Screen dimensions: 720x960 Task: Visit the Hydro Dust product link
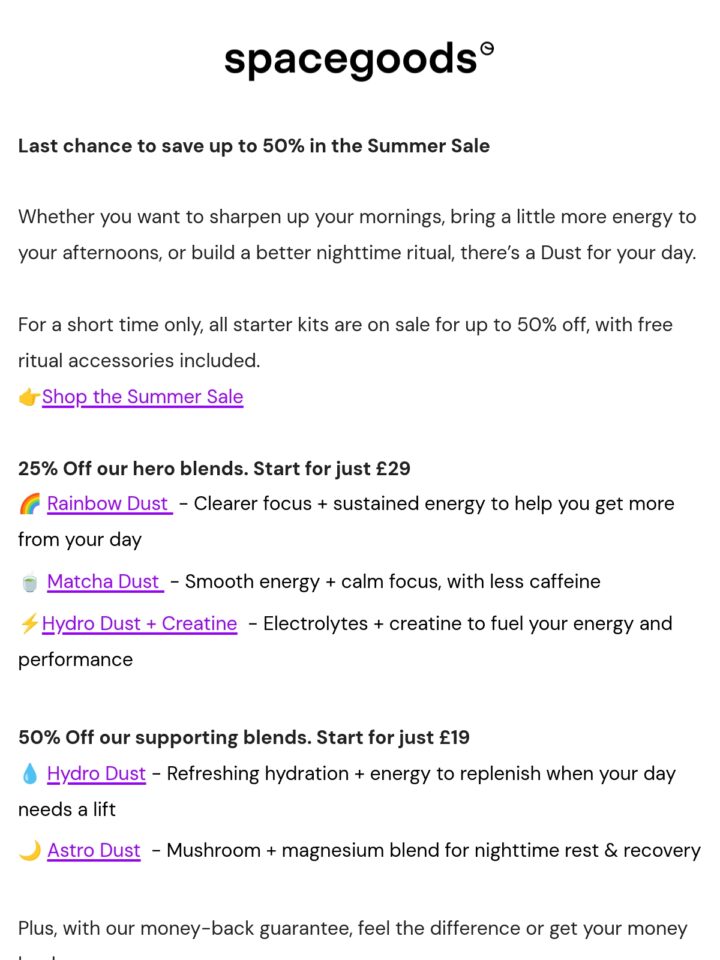coord(96,774)
